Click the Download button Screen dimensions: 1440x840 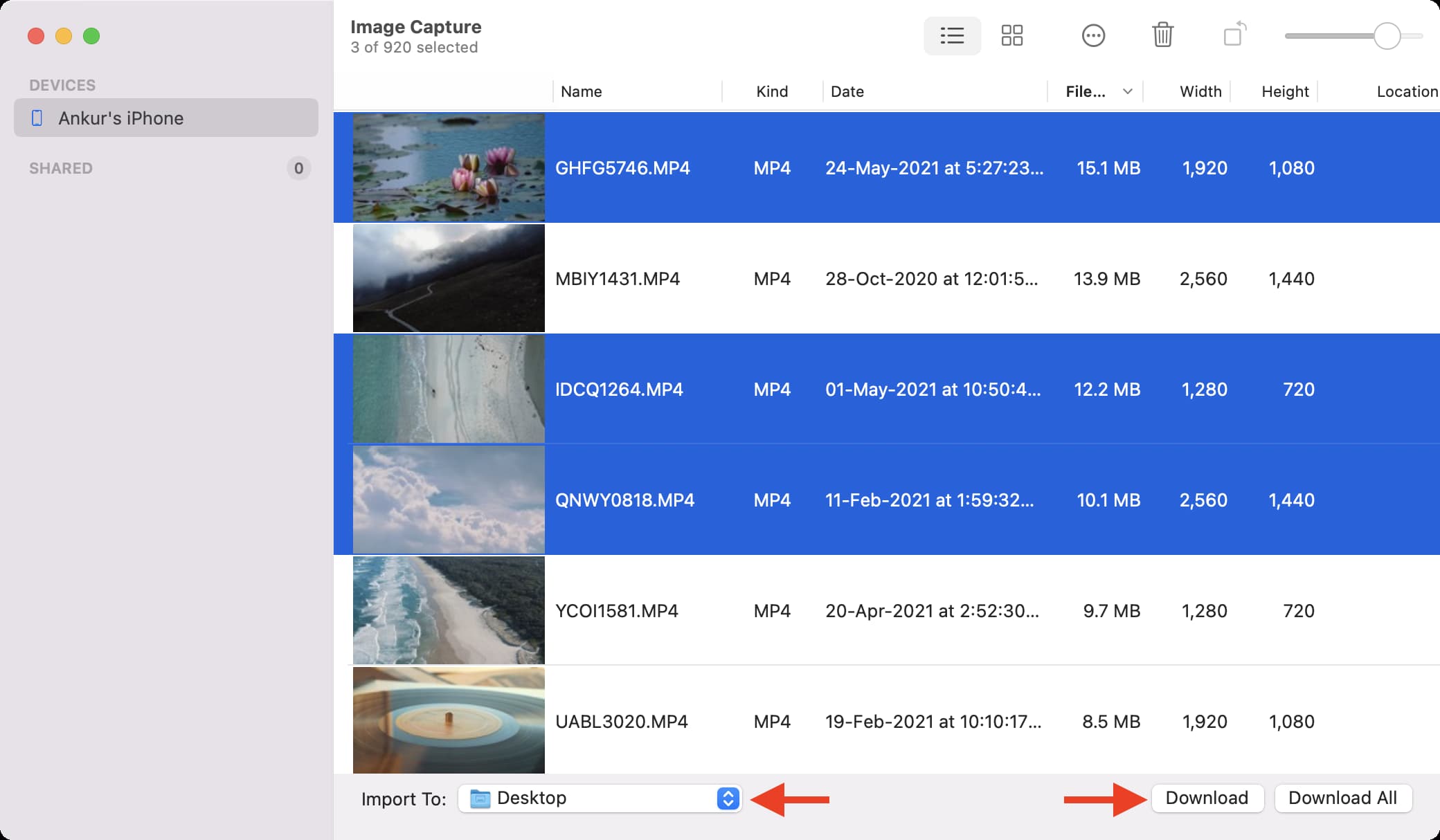[x=1207, y=798]
